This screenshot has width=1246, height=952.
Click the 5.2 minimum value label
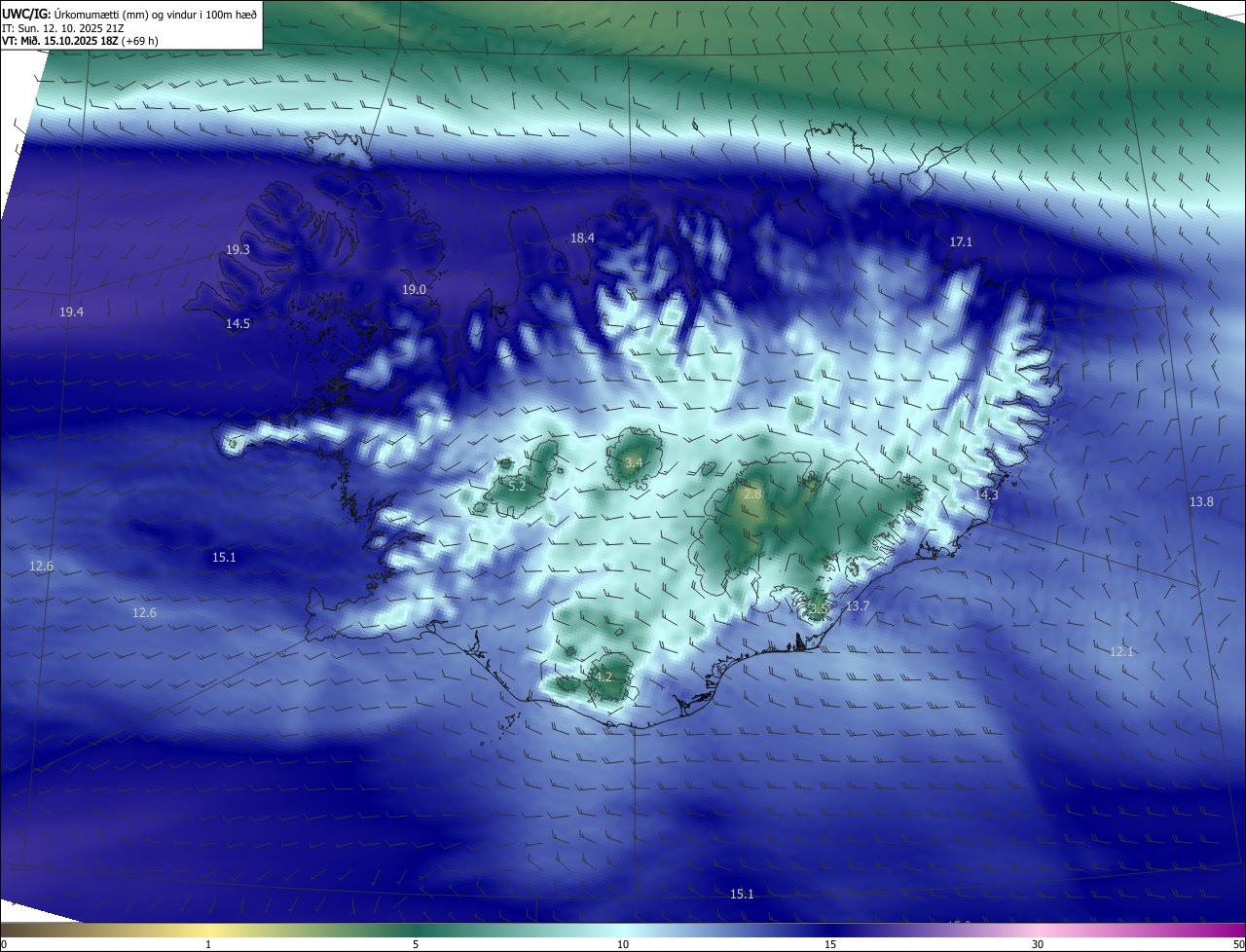coord(517,485)
